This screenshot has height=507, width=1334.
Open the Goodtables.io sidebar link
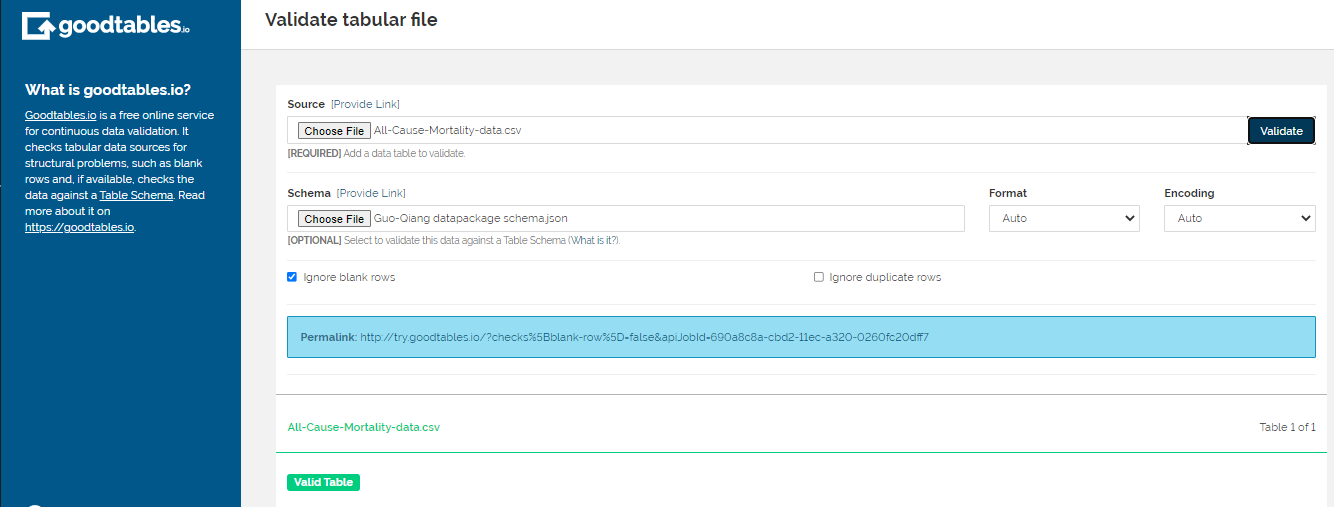point(61,115)
